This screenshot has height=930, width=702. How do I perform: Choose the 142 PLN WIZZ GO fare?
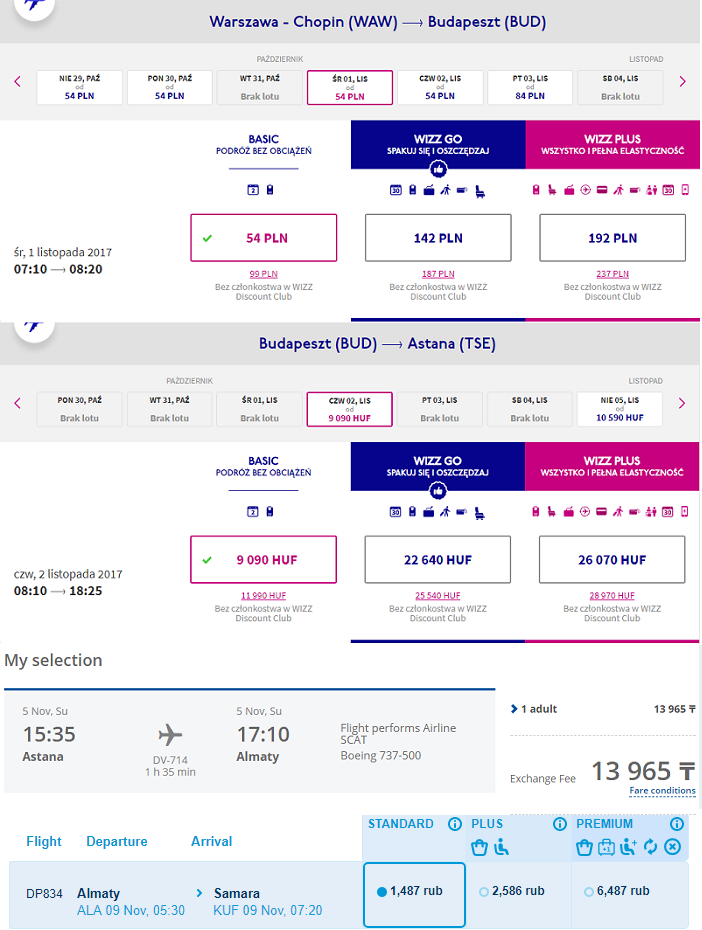(x=438, y=238)
